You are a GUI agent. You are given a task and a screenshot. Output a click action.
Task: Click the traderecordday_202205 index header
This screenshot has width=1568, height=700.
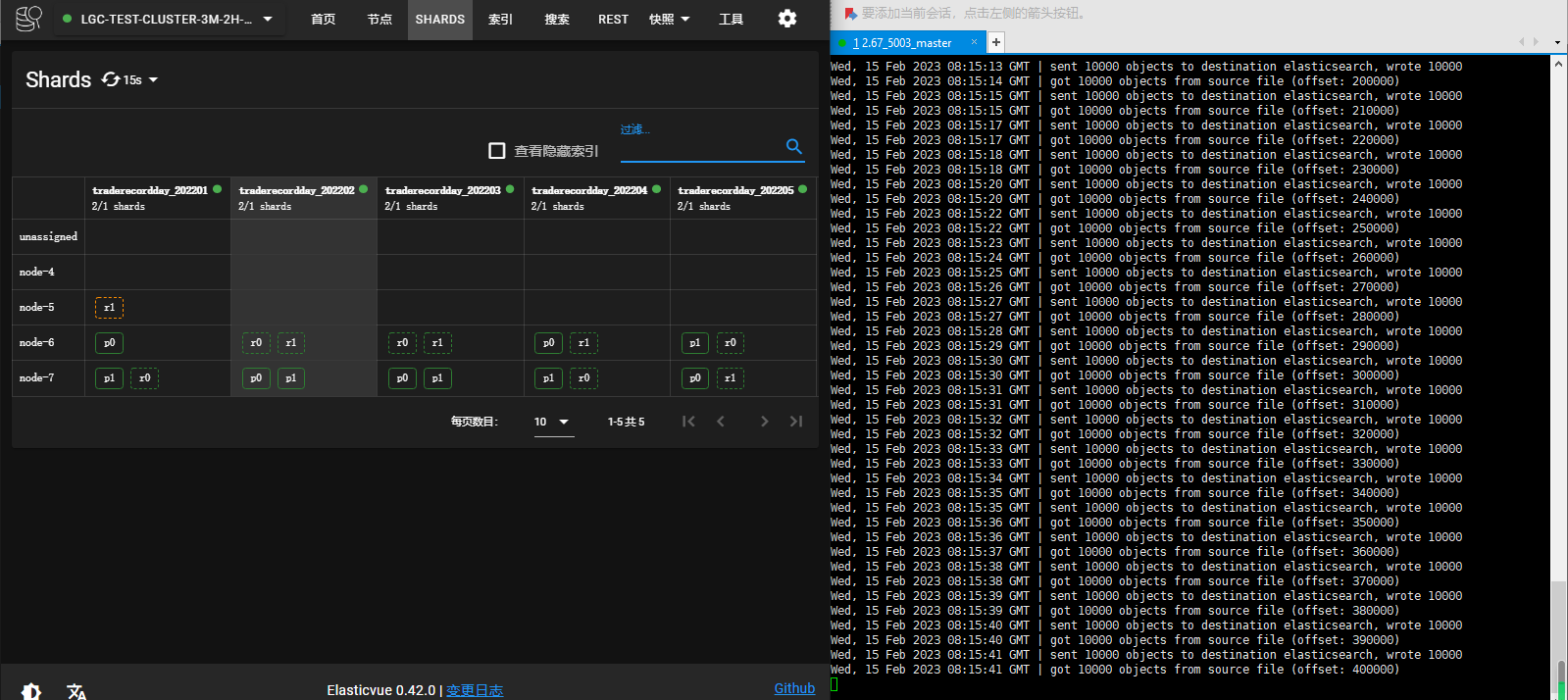(x=735, y=190)
